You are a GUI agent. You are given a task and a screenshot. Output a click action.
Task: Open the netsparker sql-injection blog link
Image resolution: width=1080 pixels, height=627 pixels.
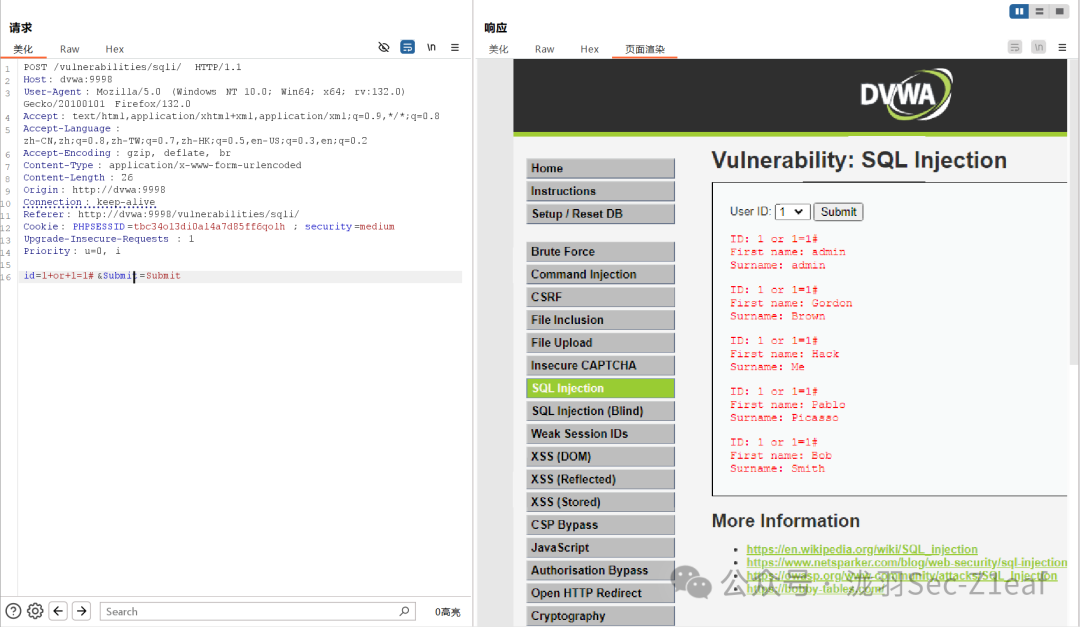pos(906,562)
